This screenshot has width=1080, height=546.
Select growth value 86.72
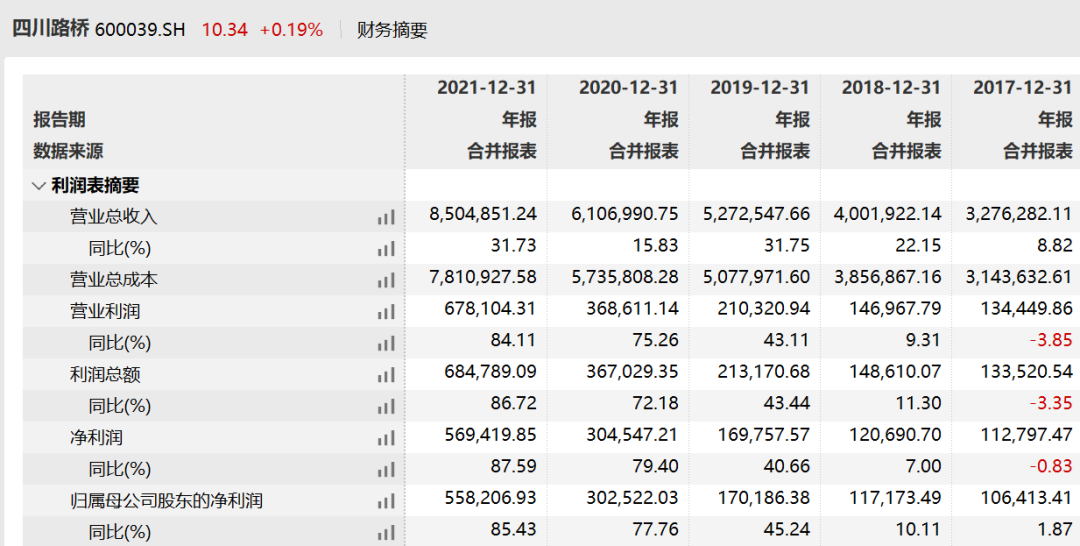(513, 403)
